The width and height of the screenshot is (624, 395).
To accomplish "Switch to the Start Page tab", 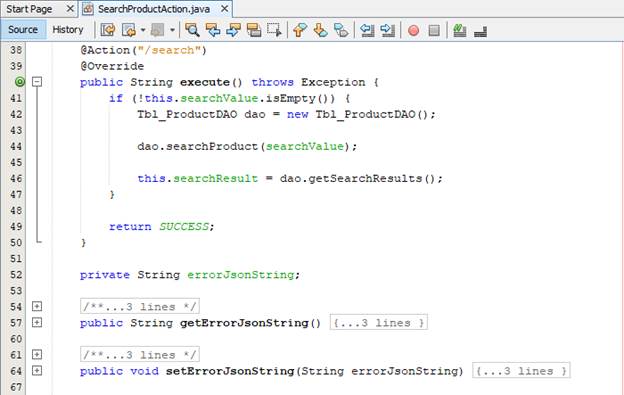I will coord(29,9).
